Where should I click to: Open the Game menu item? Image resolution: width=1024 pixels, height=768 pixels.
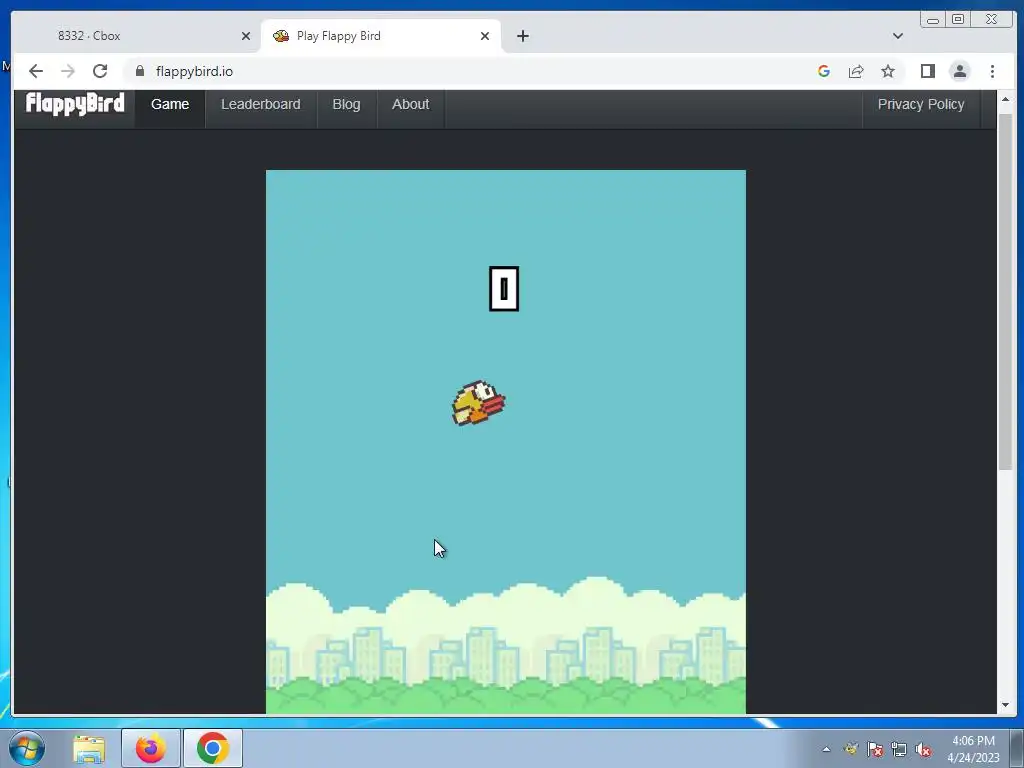(x=170, y=104)
